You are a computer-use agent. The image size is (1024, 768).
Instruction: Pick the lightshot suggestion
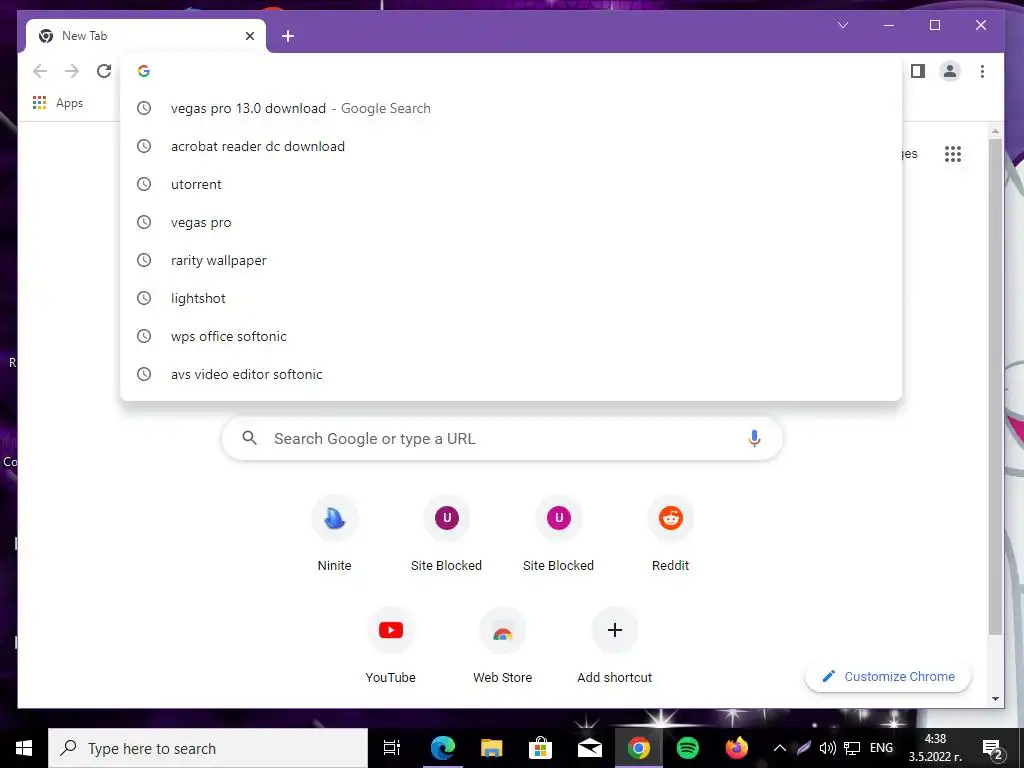(x=511, y=298)
